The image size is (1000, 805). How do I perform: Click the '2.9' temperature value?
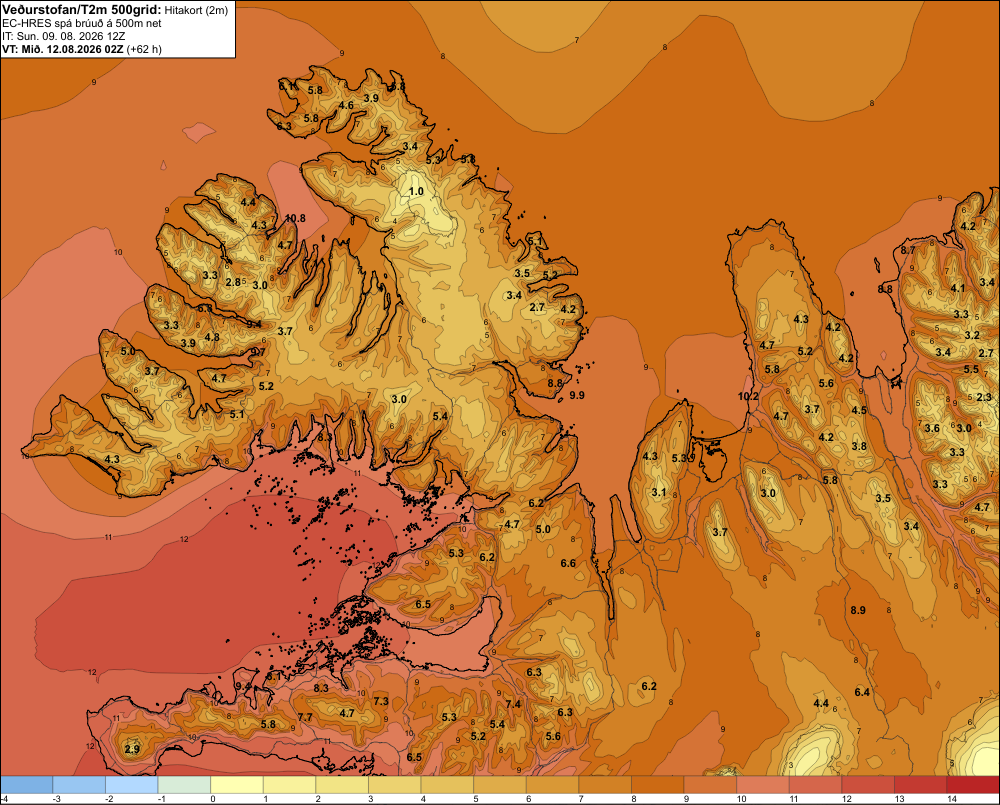tap(132, 749)
